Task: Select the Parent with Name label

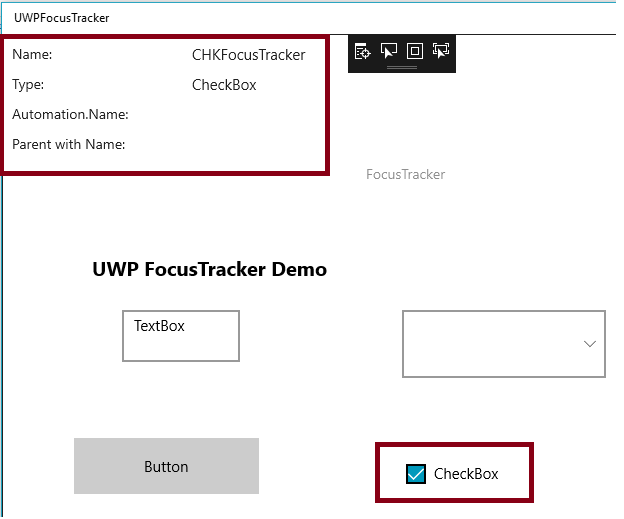Action: pos(68,145)
